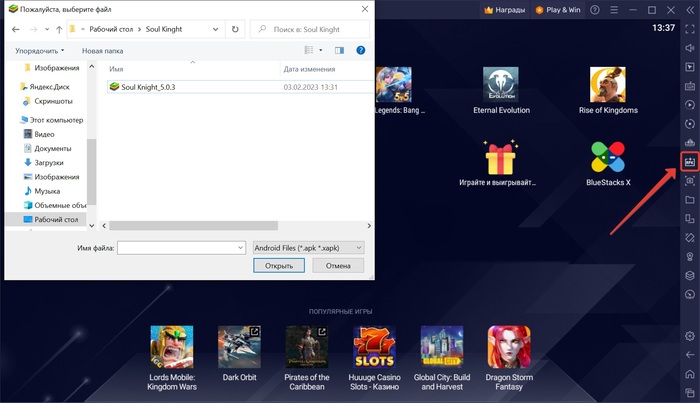
Task: Click the Install APK sidebar icon
Action: pos(689,161)
